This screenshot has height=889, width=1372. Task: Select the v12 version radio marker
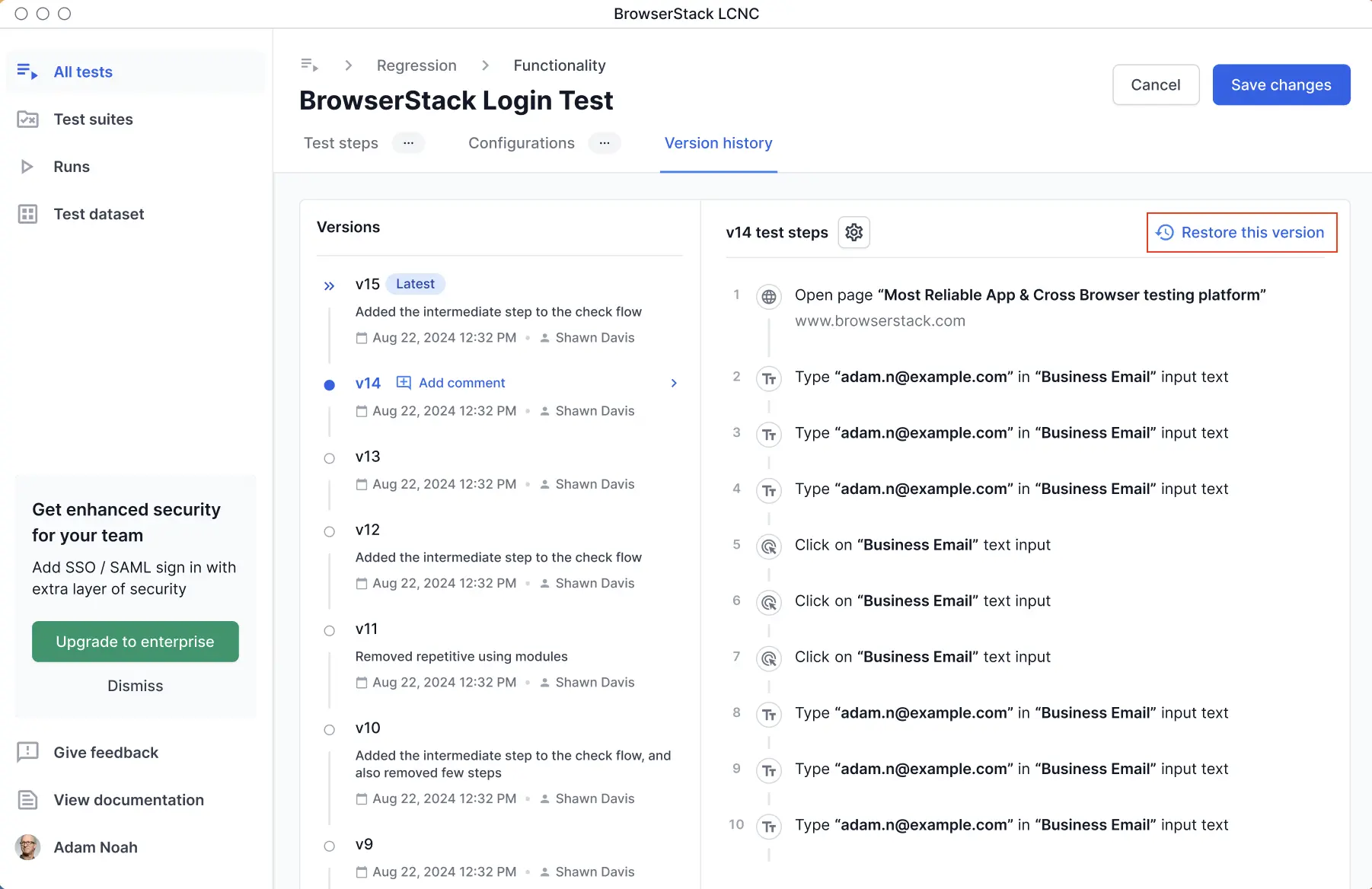329,531
